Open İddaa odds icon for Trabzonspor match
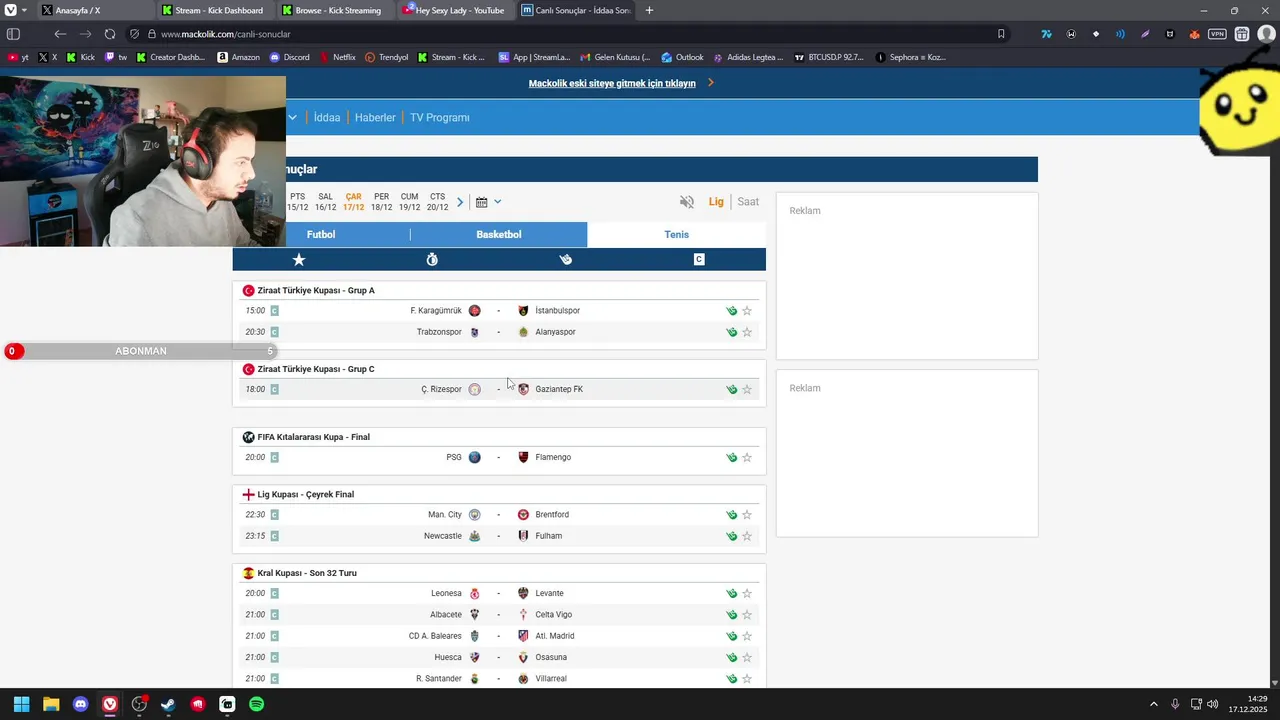Viewport: 1280px width, 720px height. [x=732, y=332]
